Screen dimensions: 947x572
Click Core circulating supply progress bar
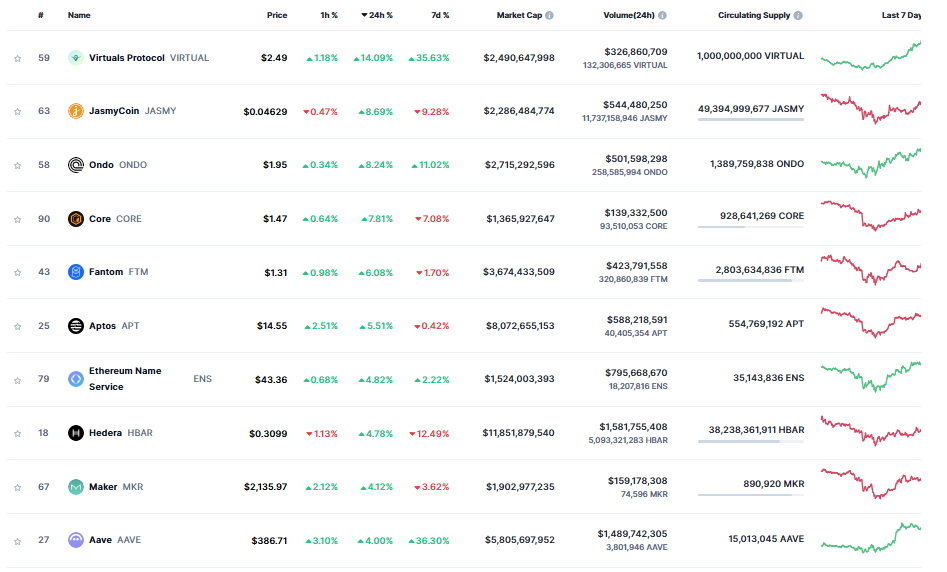pyautogui.click(x=751, y=227)
